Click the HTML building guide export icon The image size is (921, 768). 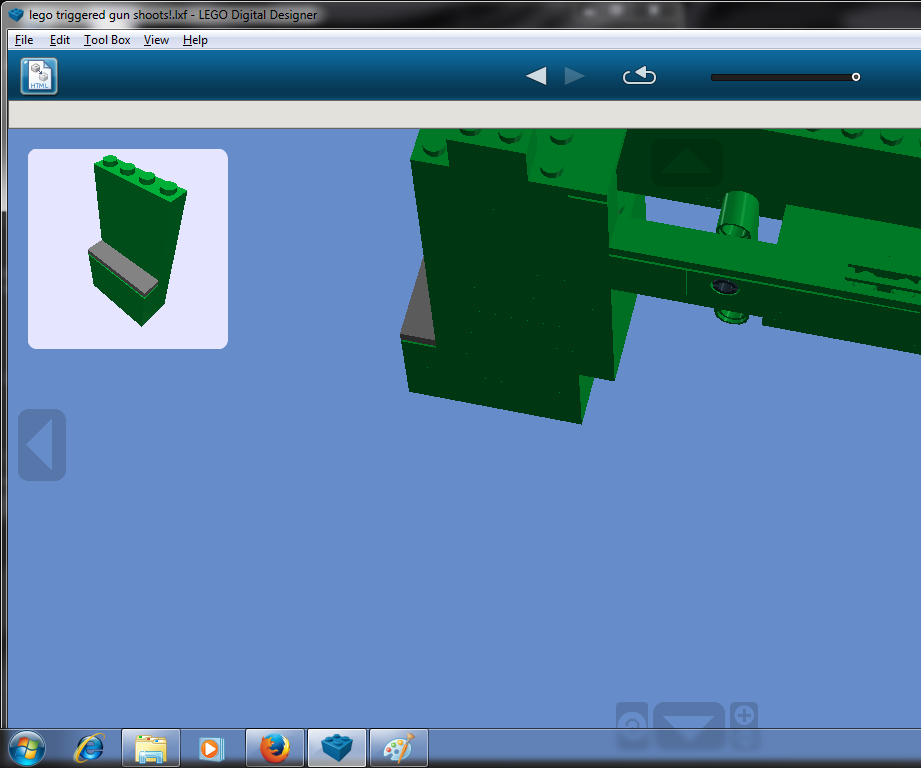pos(38,75)
